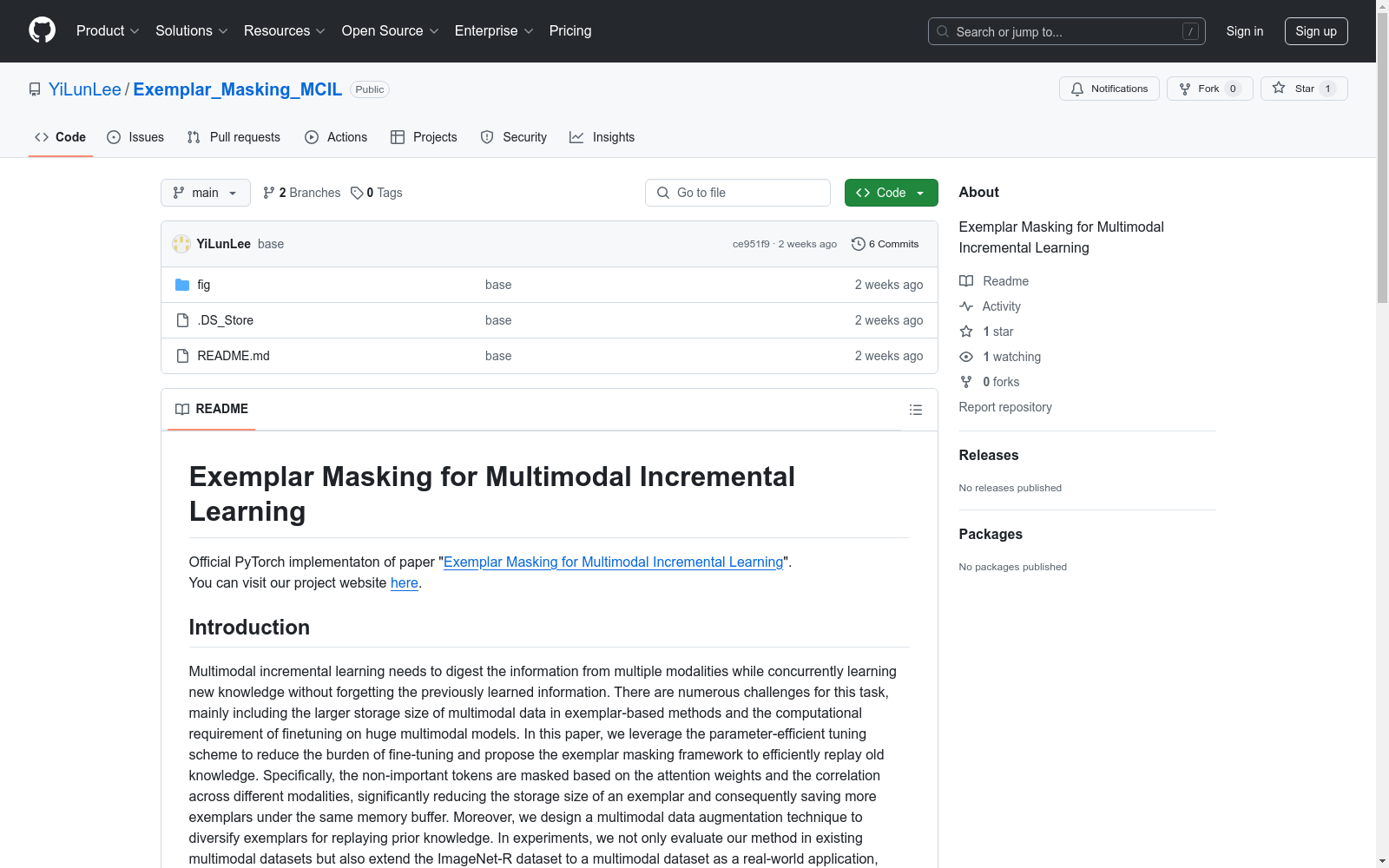Expand the Product menu
Screen dimensions: 1389x868
tap(108, 30)
